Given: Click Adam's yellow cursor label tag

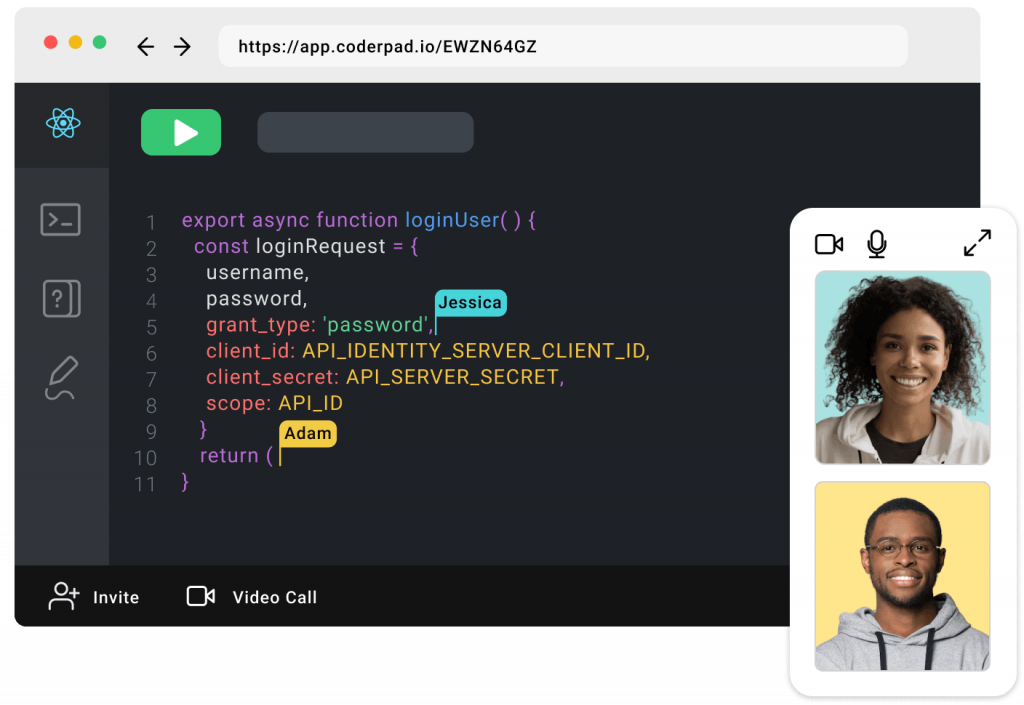Looking at the screenshot, I should [x=308, y=433].
